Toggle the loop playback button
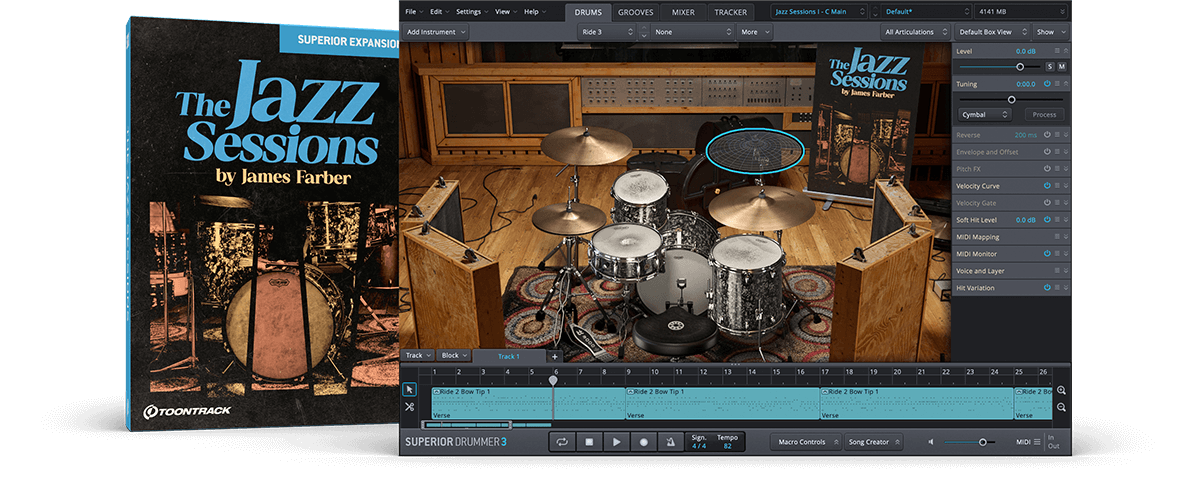The height and width of the screenshot is (488, 1200). 562,442
